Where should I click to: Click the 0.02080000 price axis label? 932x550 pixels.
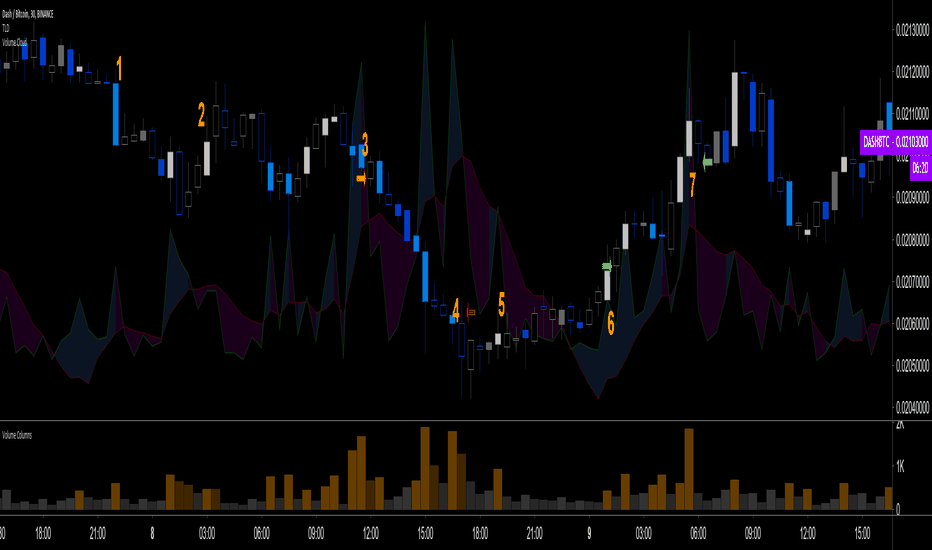tap(912, 240)
